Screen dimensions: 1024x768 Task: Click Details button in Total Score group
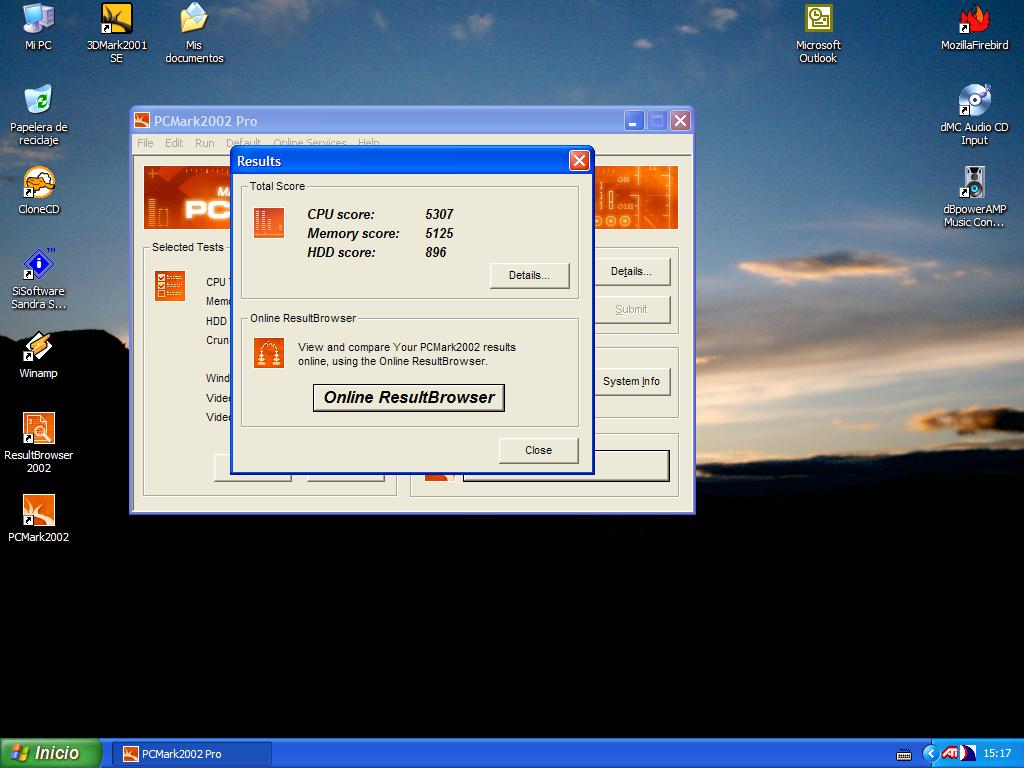[x=529, y=275]
